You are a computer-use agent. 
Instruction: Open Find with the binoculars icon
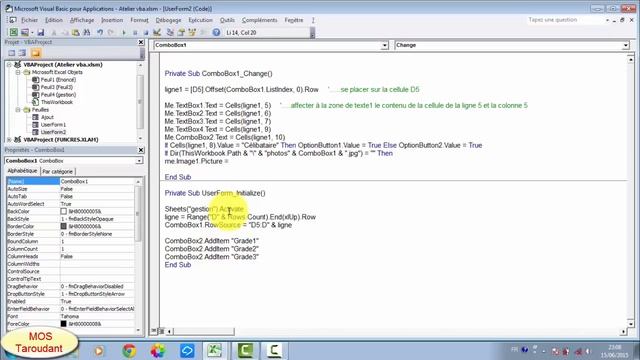pos(87,32)
